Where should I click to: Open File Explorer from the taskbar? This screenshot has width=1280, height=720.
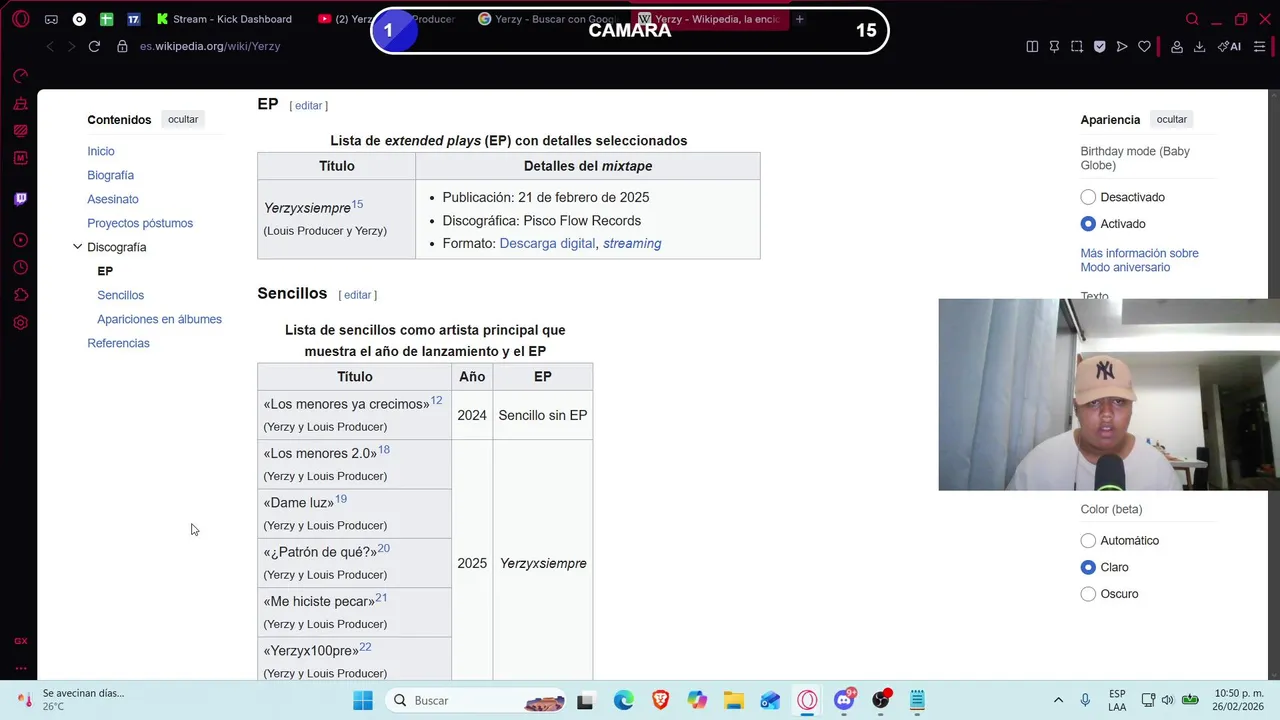pyautogui.click(x=733, y=700)
